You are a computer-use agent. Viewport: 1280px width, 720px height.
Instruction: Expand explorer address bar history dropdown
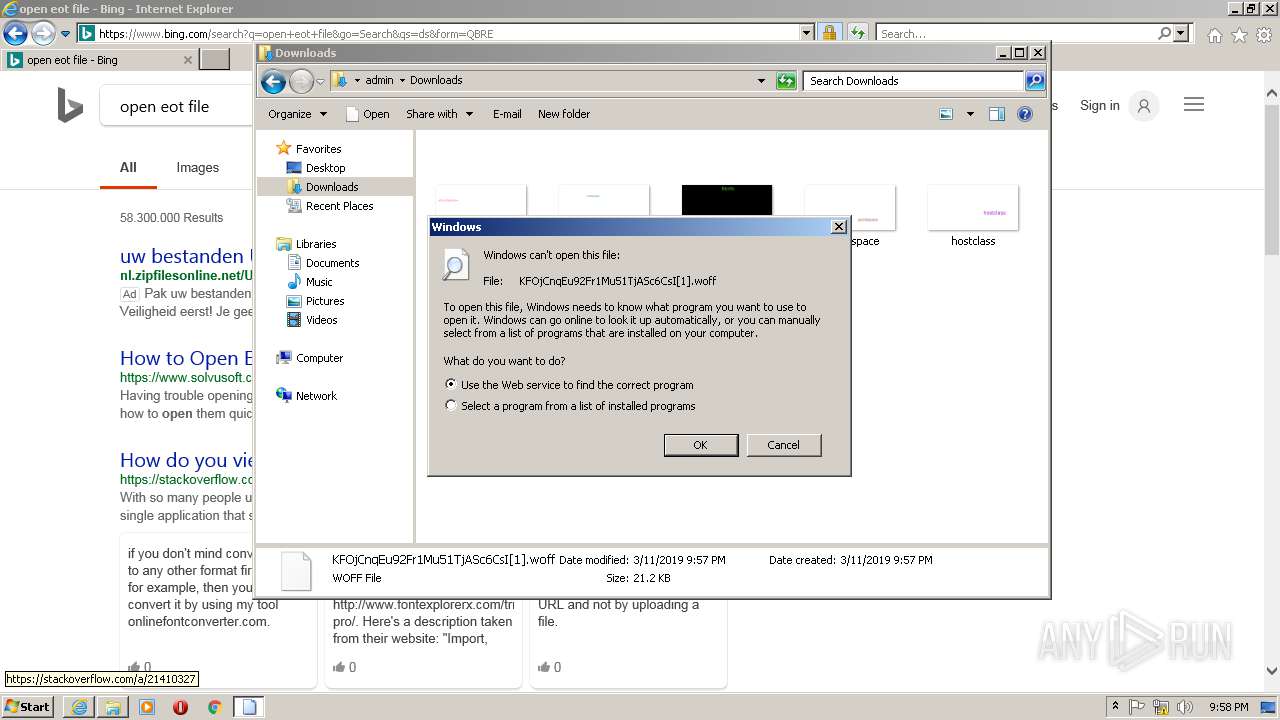[761, 81]
